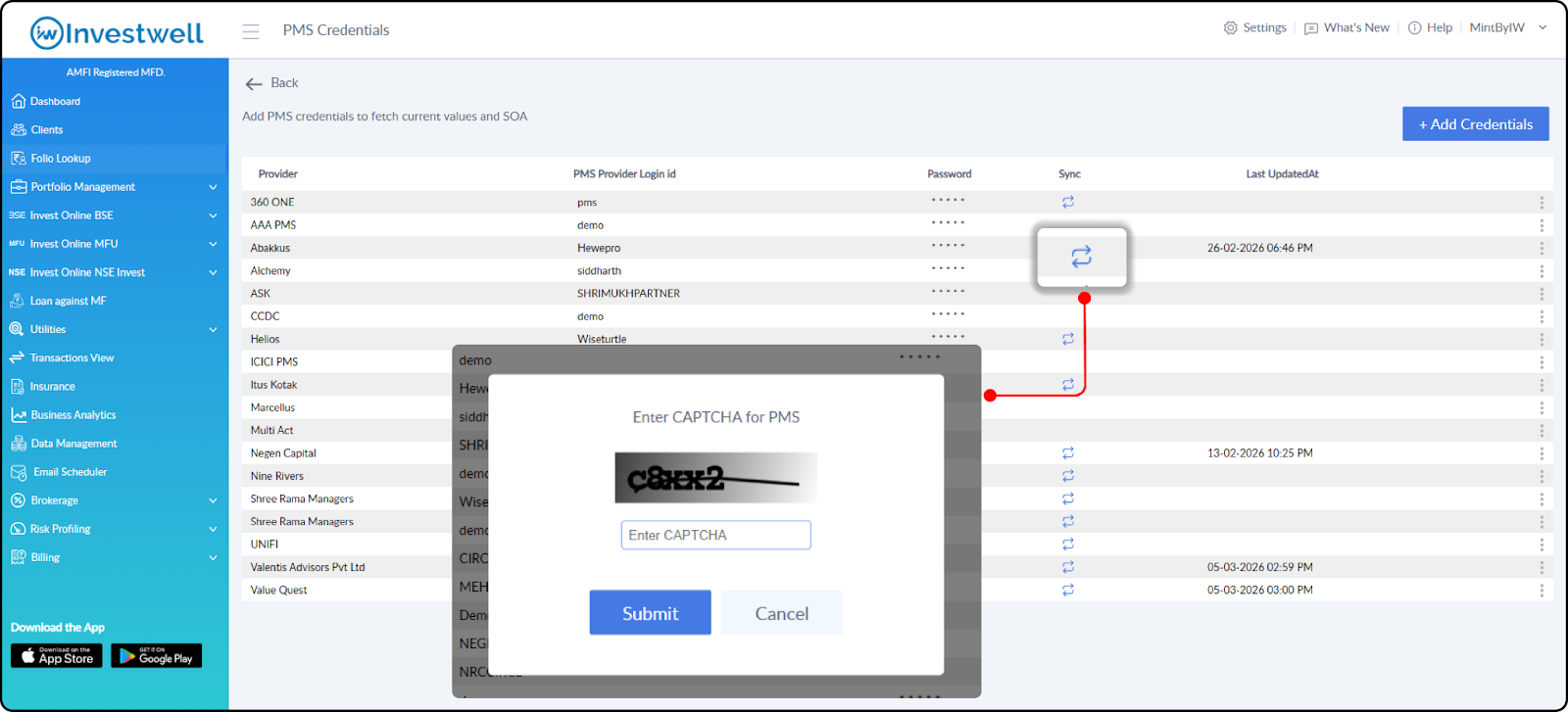Expand Portfolio Management menu
This screenshot has height=712, width=1568.
[213, 187]
